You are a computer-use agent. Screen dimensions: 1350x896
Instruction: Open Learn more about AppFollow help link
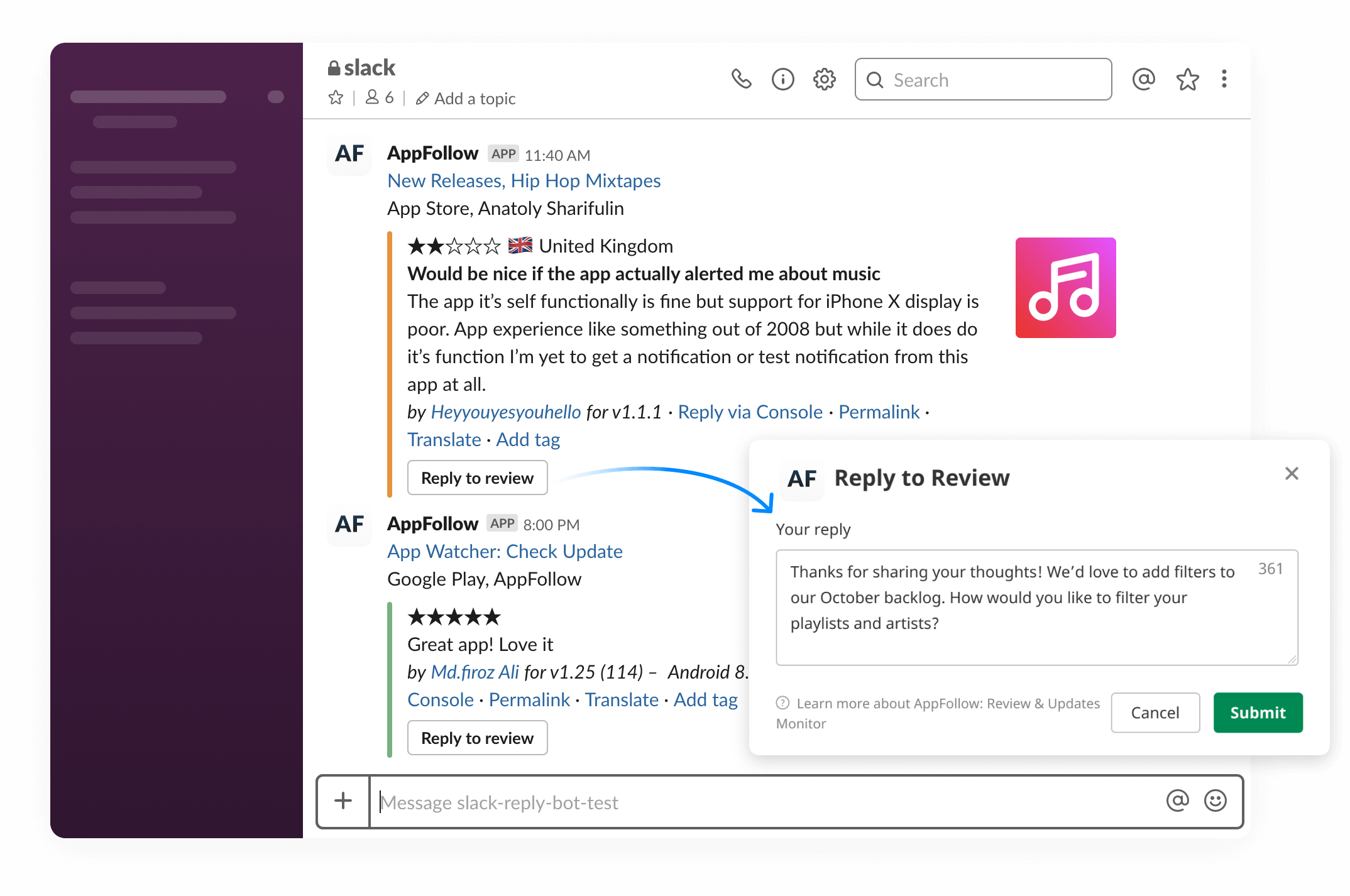pos(938,713)
